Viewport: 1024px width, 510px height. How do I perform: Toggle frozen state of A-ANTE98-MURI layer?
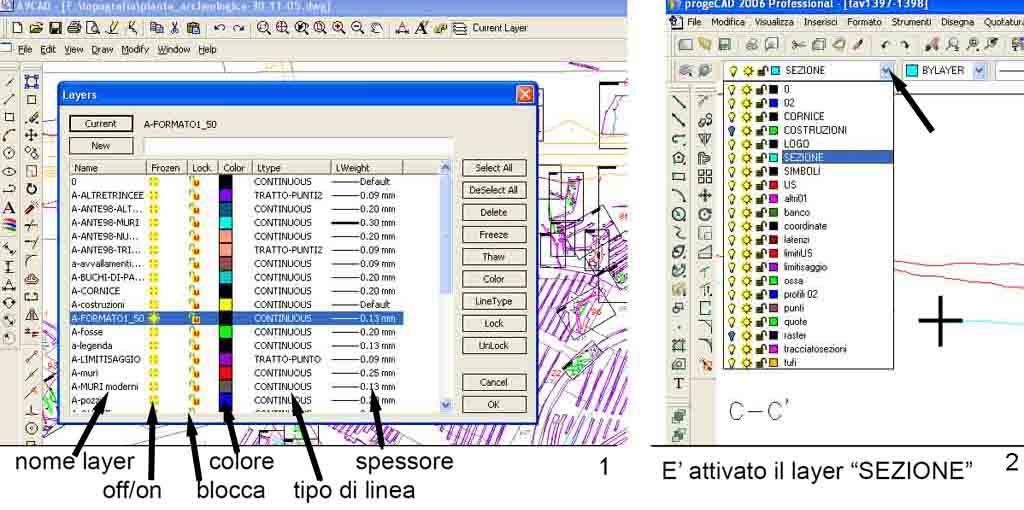[x=155, y=223]
